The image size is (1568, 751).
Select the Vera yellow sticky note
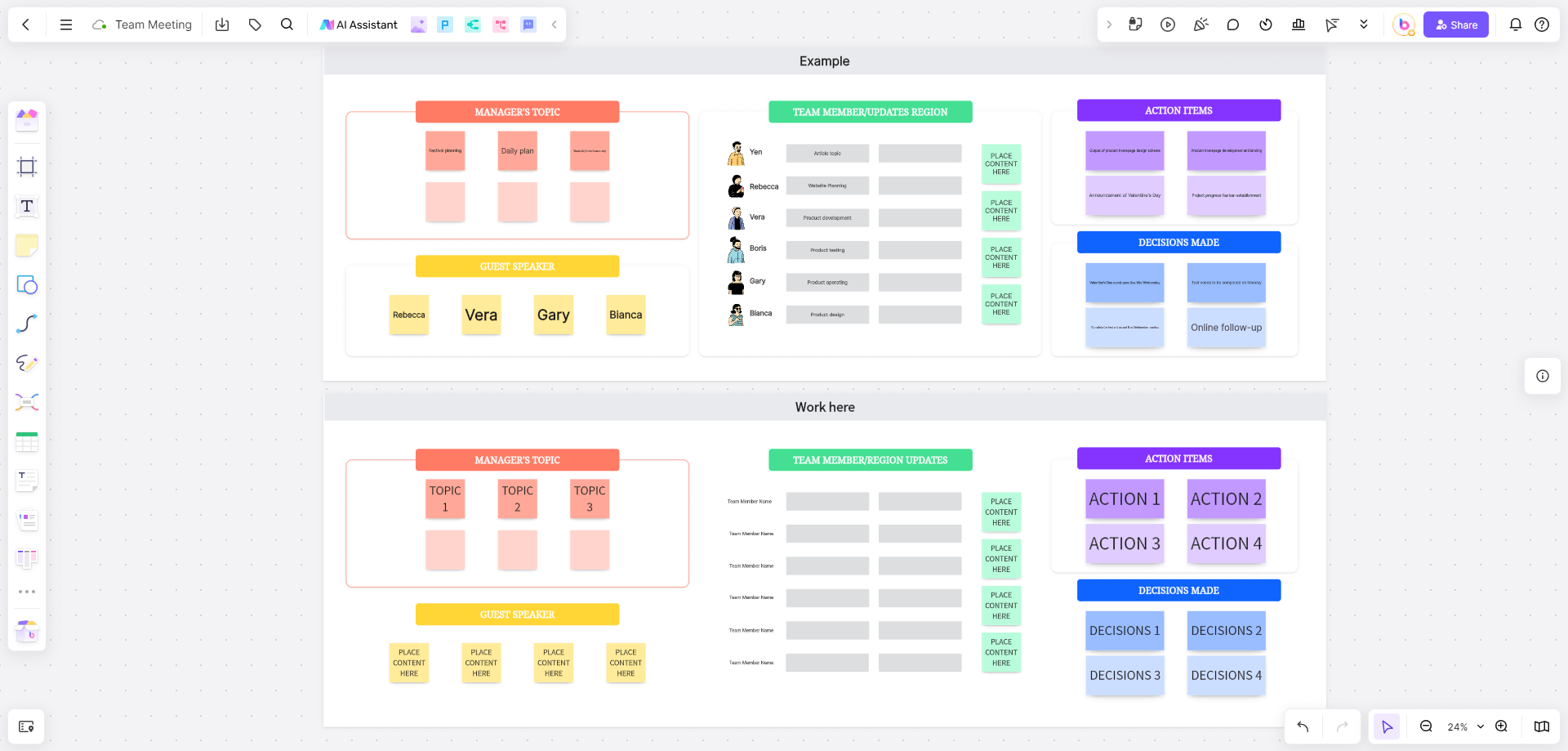click(x=481, y=315)
